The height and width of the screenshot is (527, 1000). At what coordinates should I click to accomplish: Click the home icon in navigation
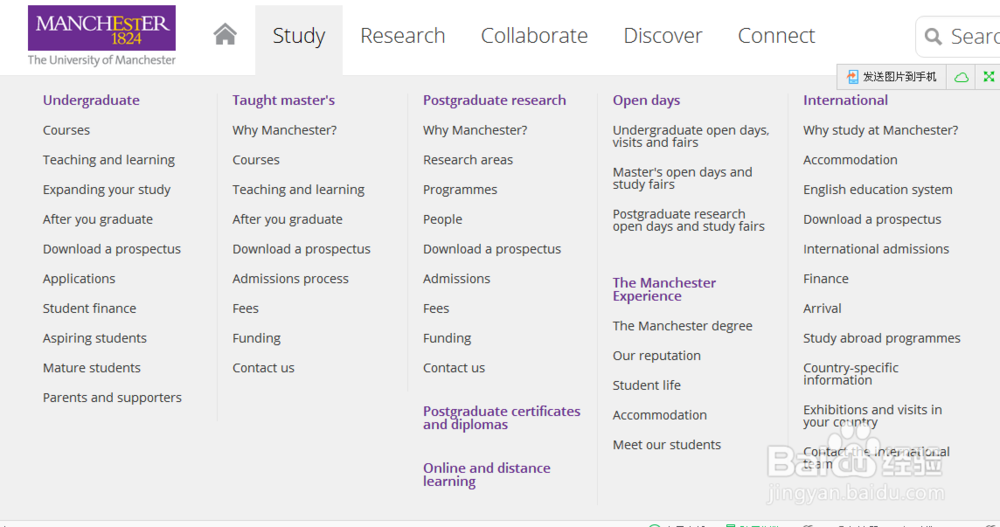[x=225, y=34]
